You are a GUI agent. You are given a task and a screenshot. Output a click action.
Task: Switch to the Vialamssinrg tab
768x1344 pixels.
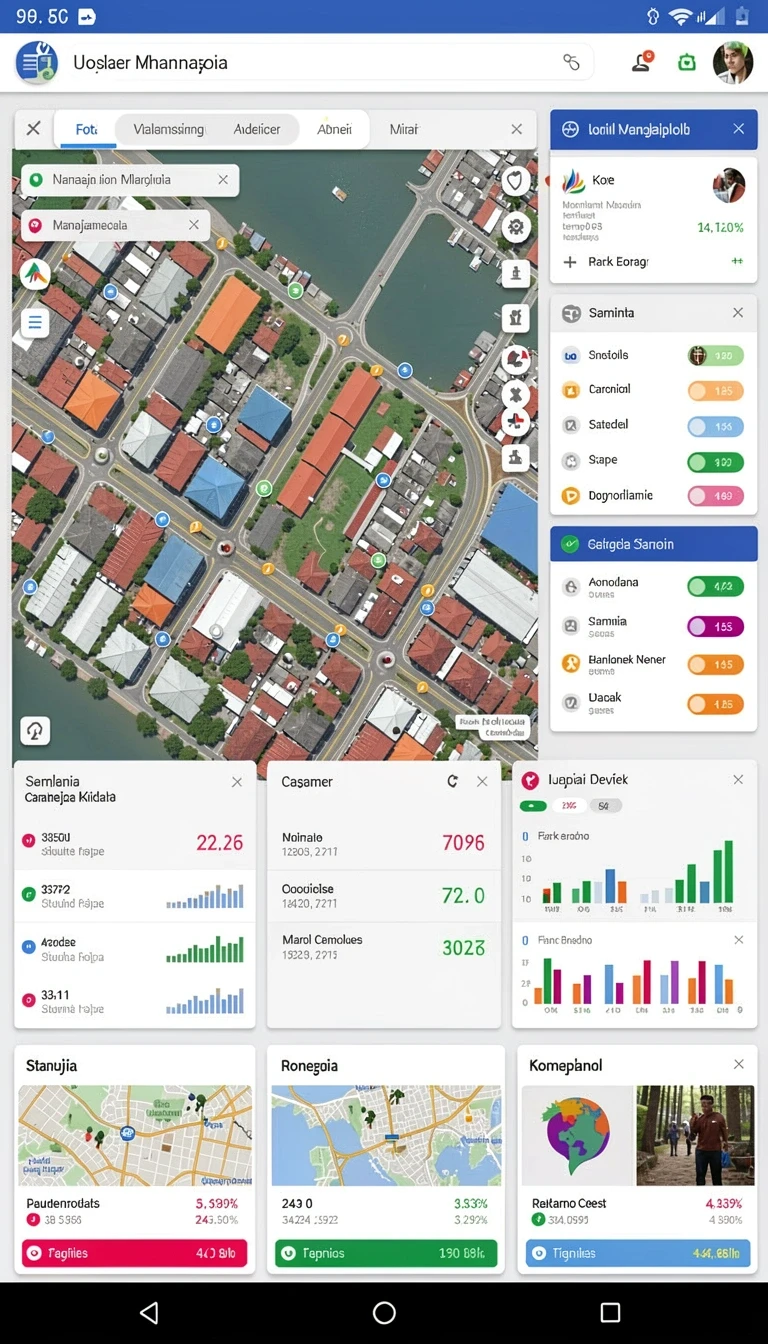tap(169, 129)
